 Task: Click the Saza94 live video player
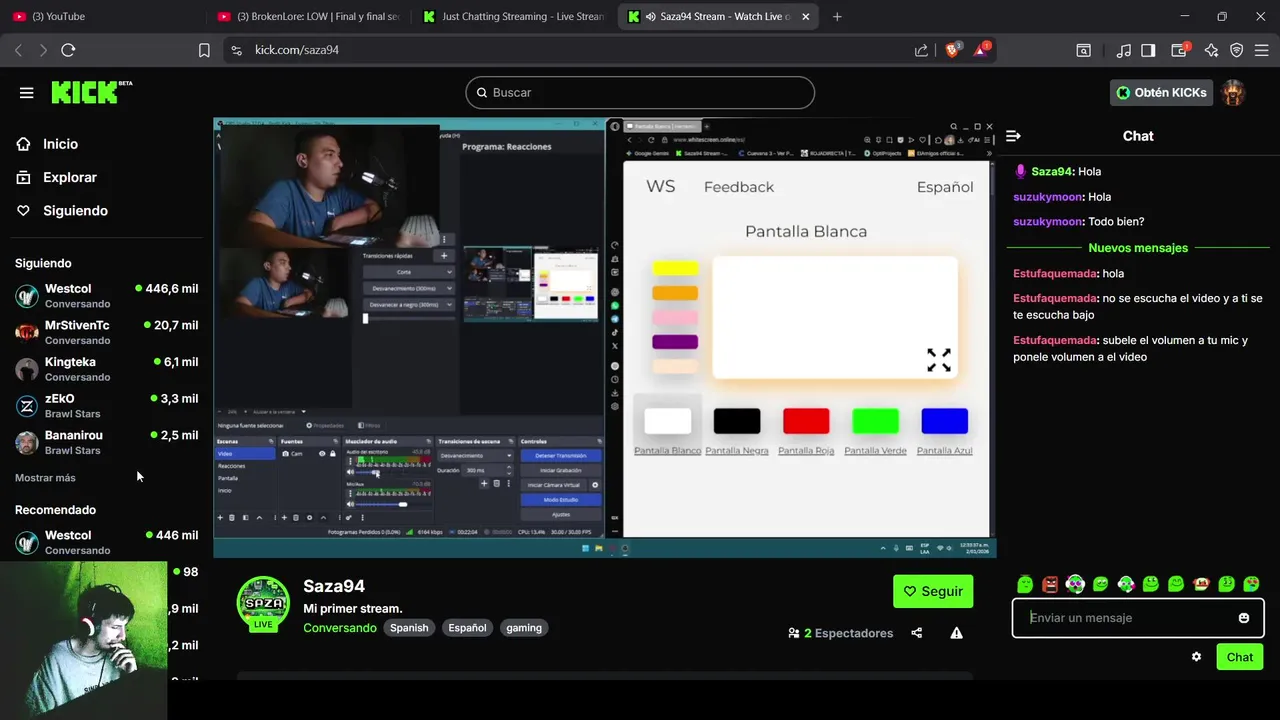605,337
